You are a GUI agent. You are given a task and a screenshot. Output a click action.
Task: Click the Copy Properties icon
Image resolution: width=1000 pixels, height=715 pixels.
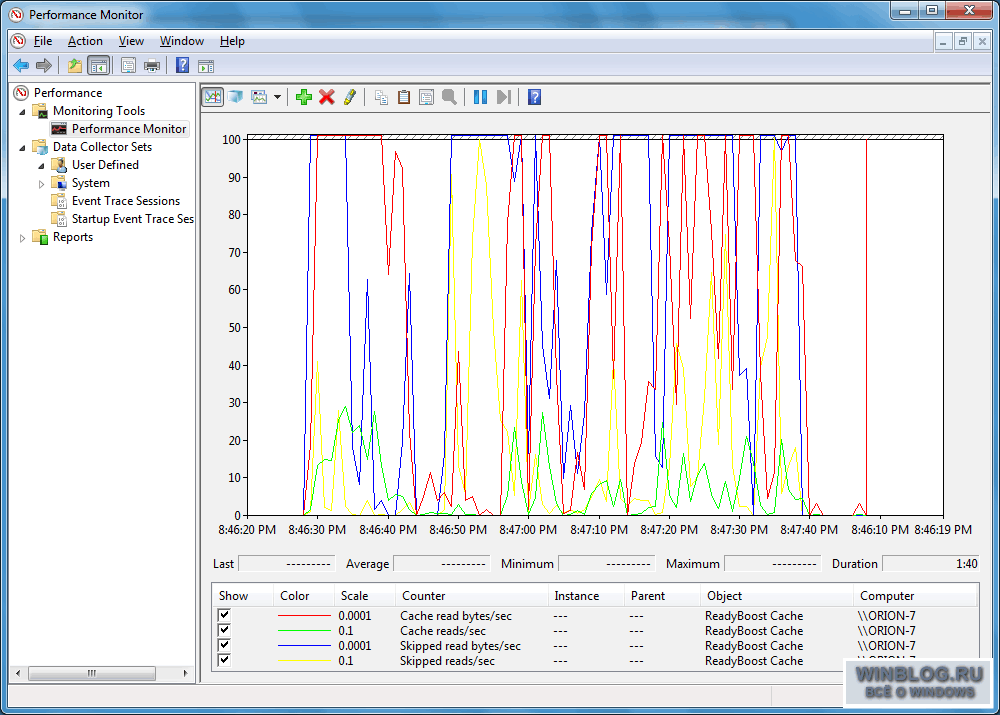pyautogui.click(x=381, y=97)
